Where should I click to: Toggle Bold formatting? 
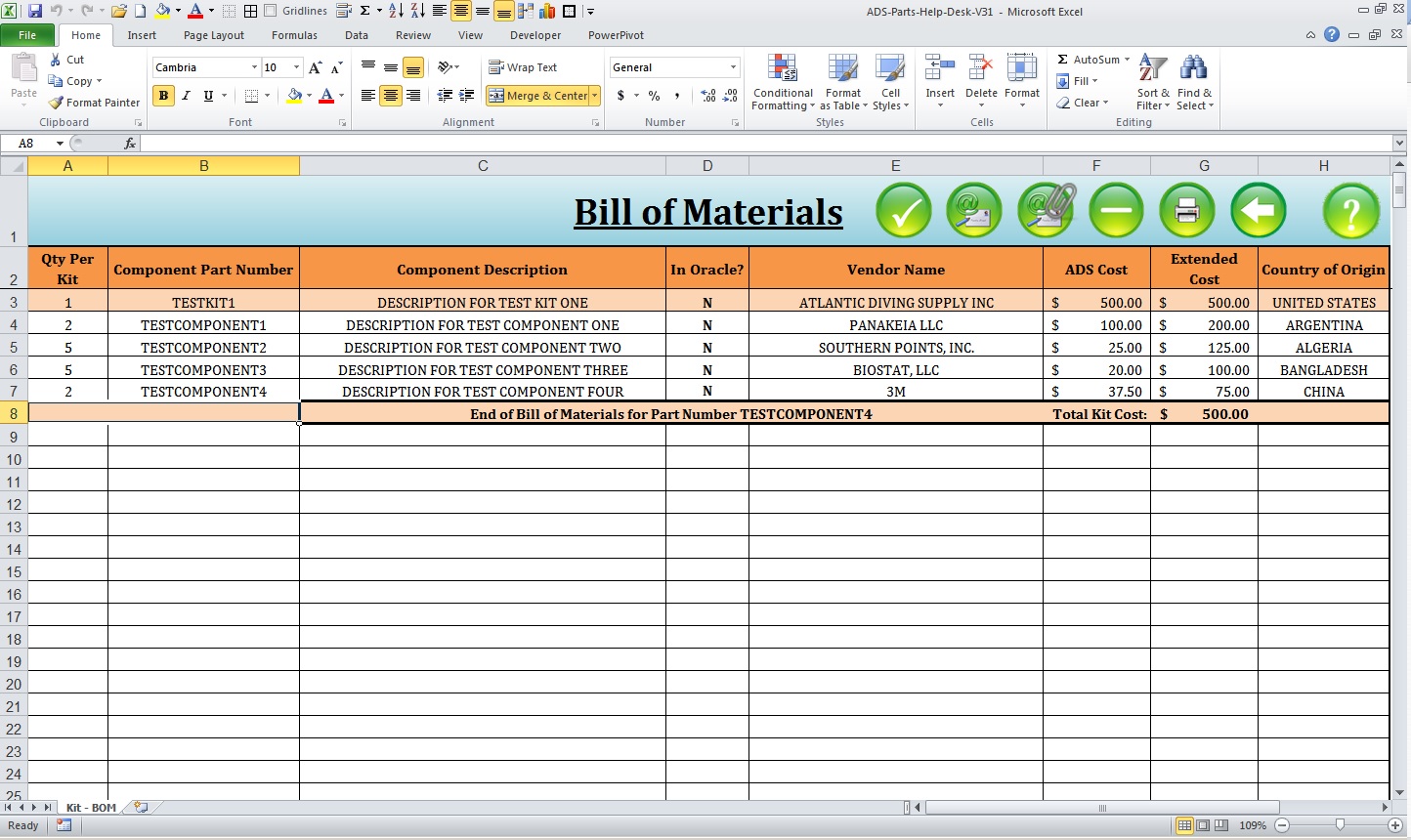(163, 96)
